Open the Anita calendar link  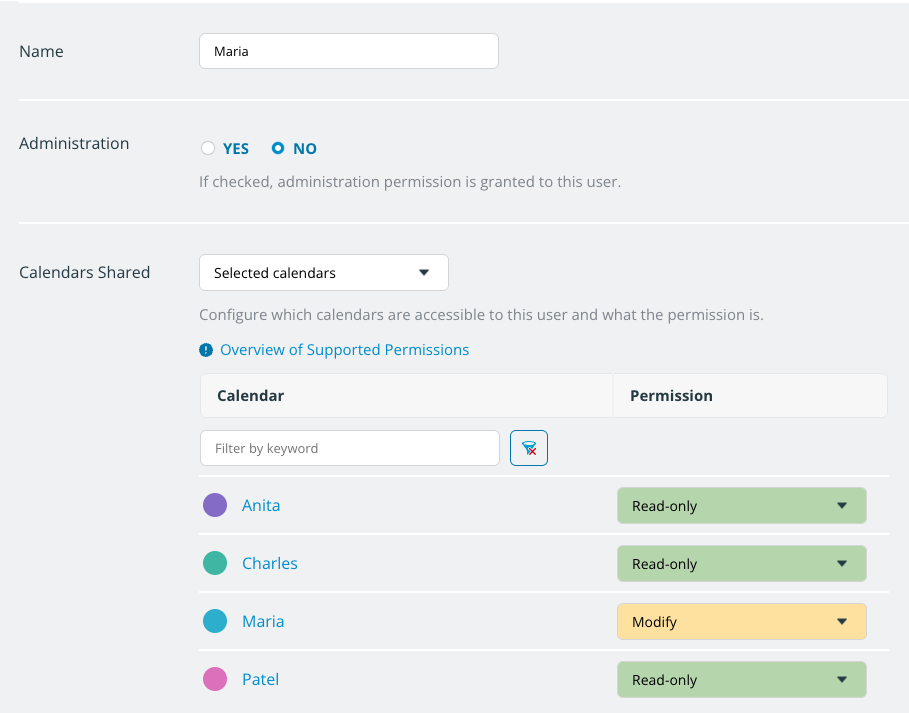(x=261, y=505)
